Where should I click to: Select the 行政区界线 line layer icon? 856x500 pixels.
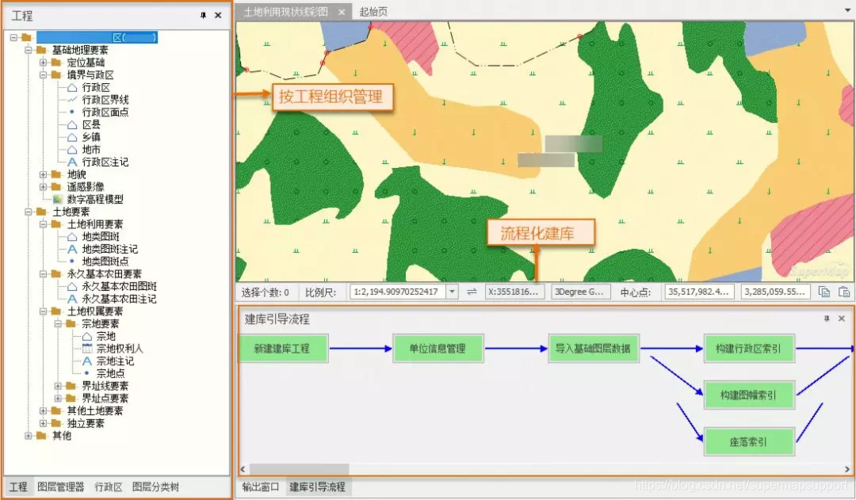72,100
